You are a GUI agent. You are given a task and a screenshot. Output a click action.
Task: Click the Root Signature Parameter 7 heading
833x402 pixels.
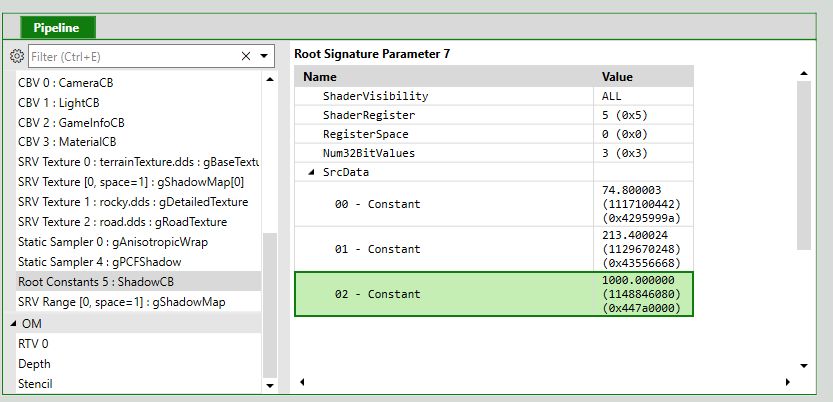point(372,54)
